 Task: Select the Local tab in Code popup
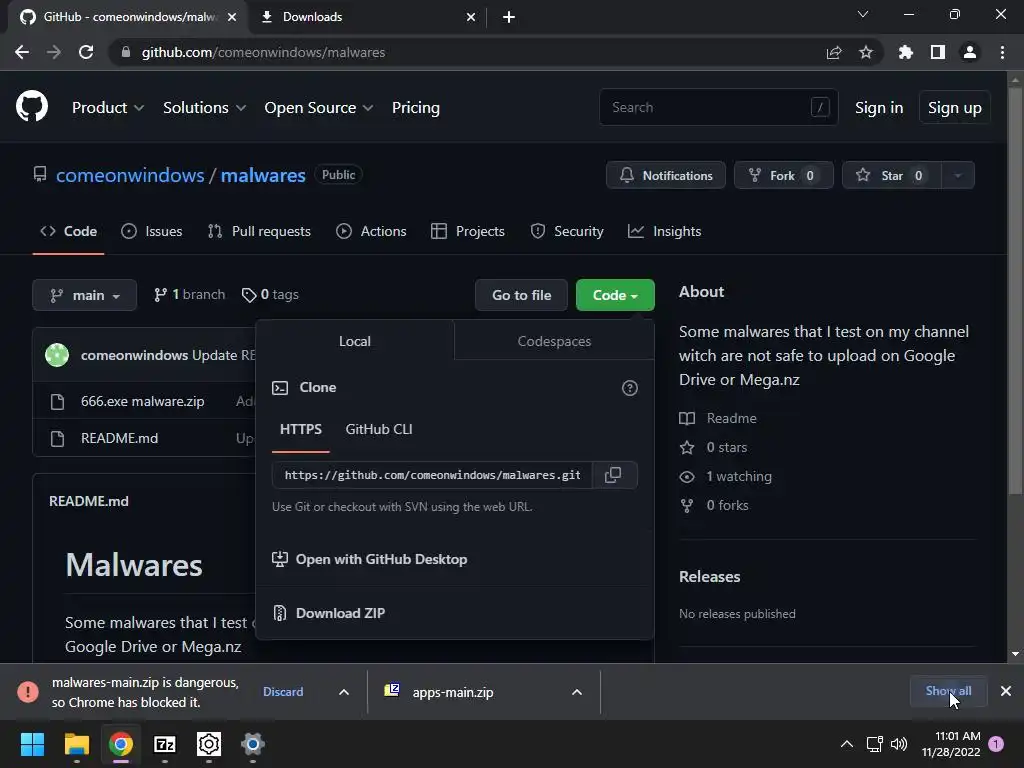(x=355, y=341)
